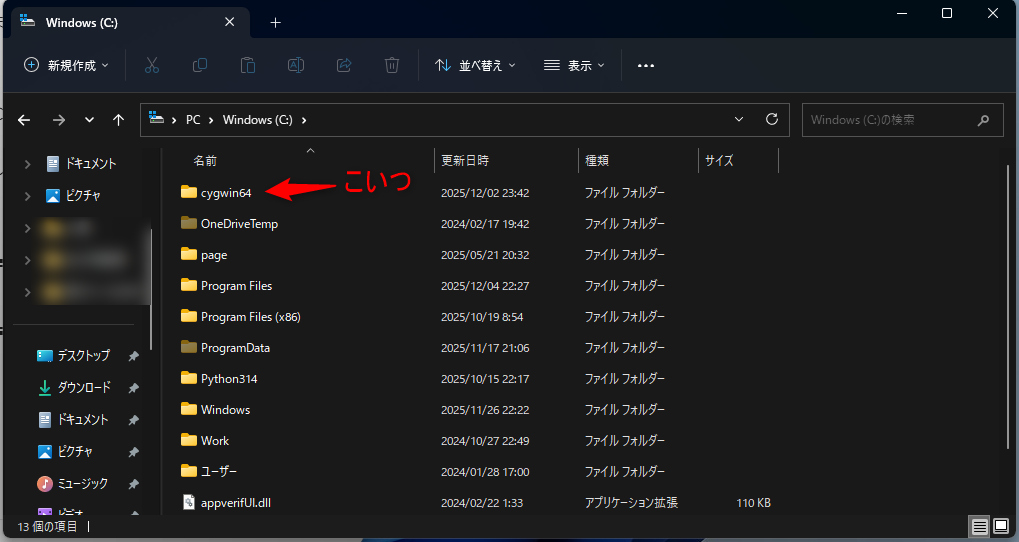Screen dimensions: 1019x542
Task: Open the 表示 view dropdown
Action: pyautogui.click(x=574, y=65)
